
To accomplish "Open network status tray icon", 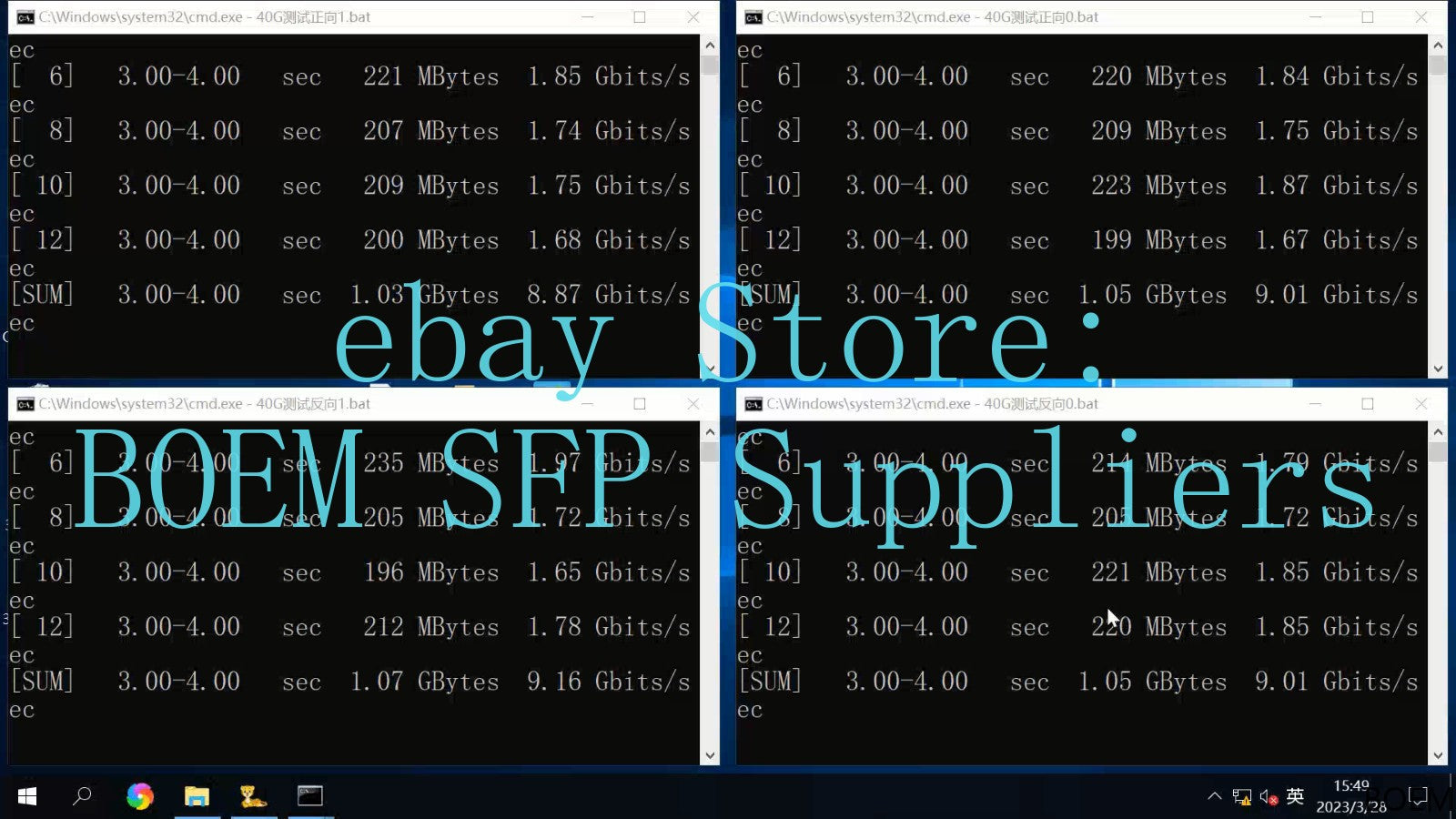I will tap(1241, 797).
